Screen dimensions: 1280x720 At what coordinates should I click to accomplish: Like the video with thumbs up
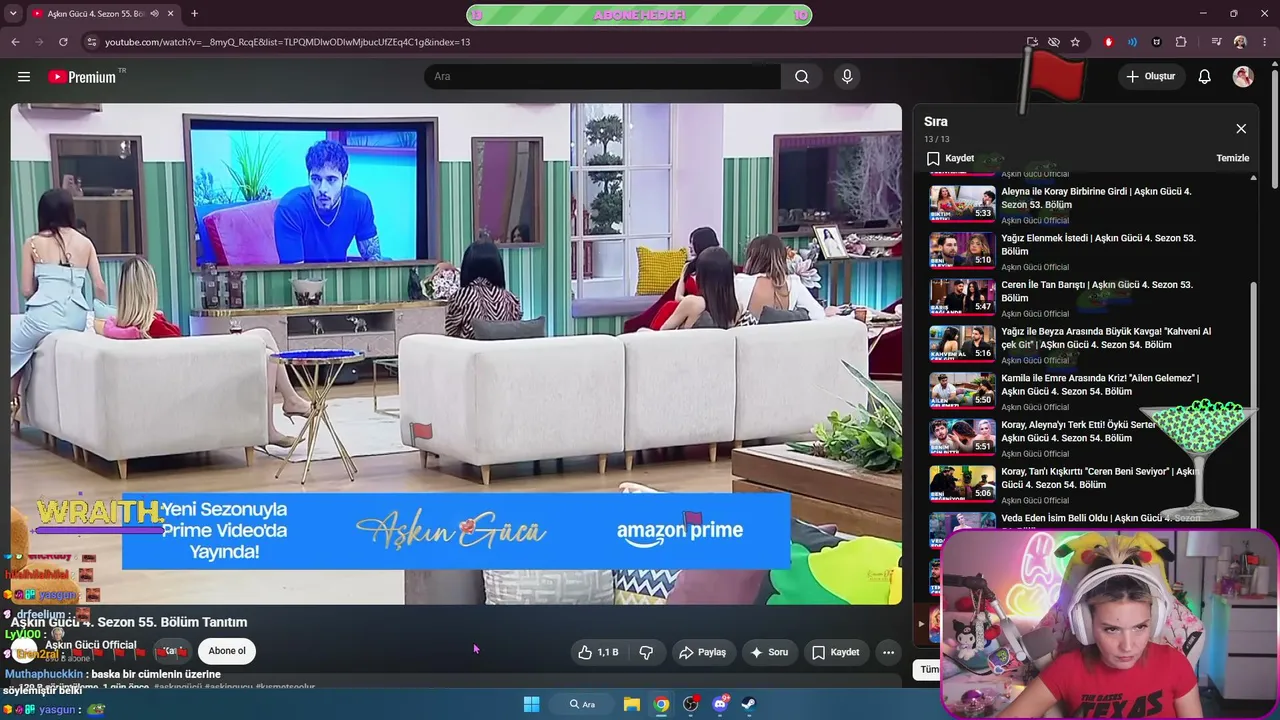click(x=598, y=652)
